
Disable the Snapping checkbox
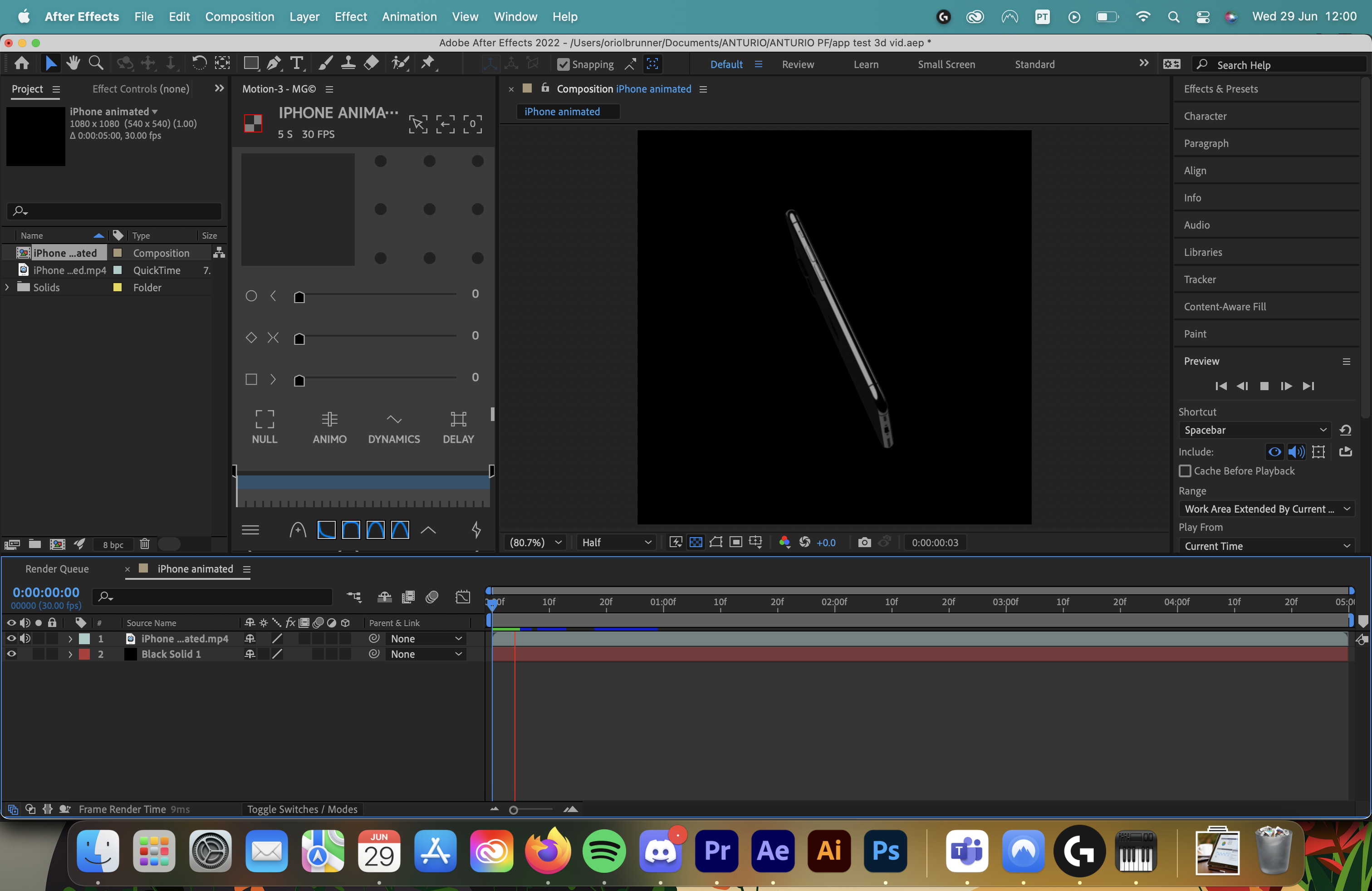(564, 64)
